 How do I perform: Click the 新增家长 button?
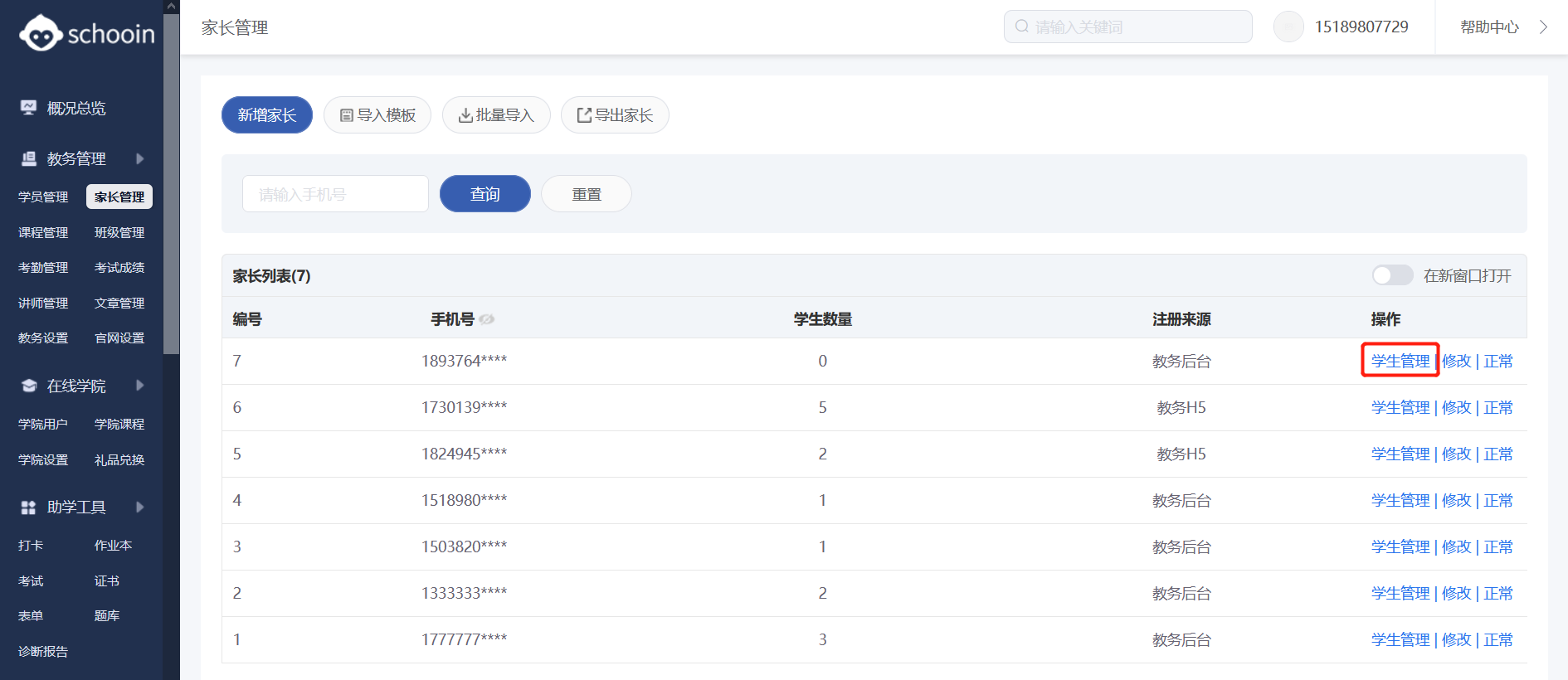[x=267, y=114]
